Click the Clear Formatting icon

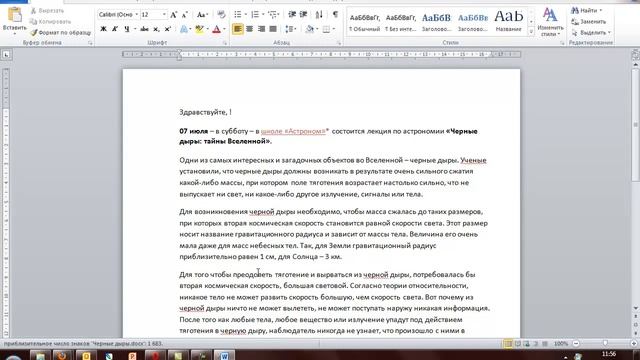pyautogui.click(x=221, y=15)
